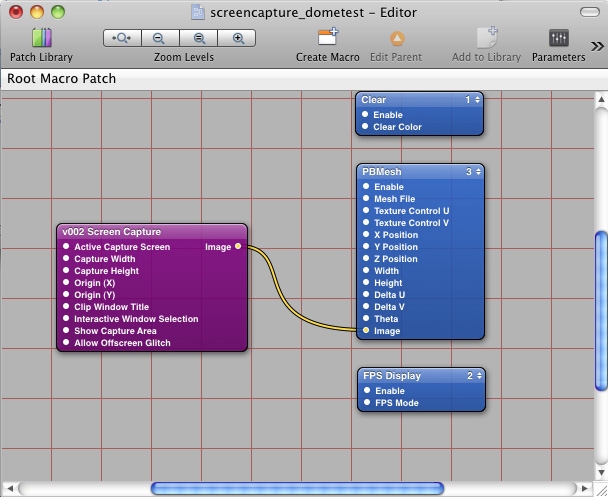Click the Capture Width port
This screenshot has height=497, width=608.
click(x=66, y=259)
